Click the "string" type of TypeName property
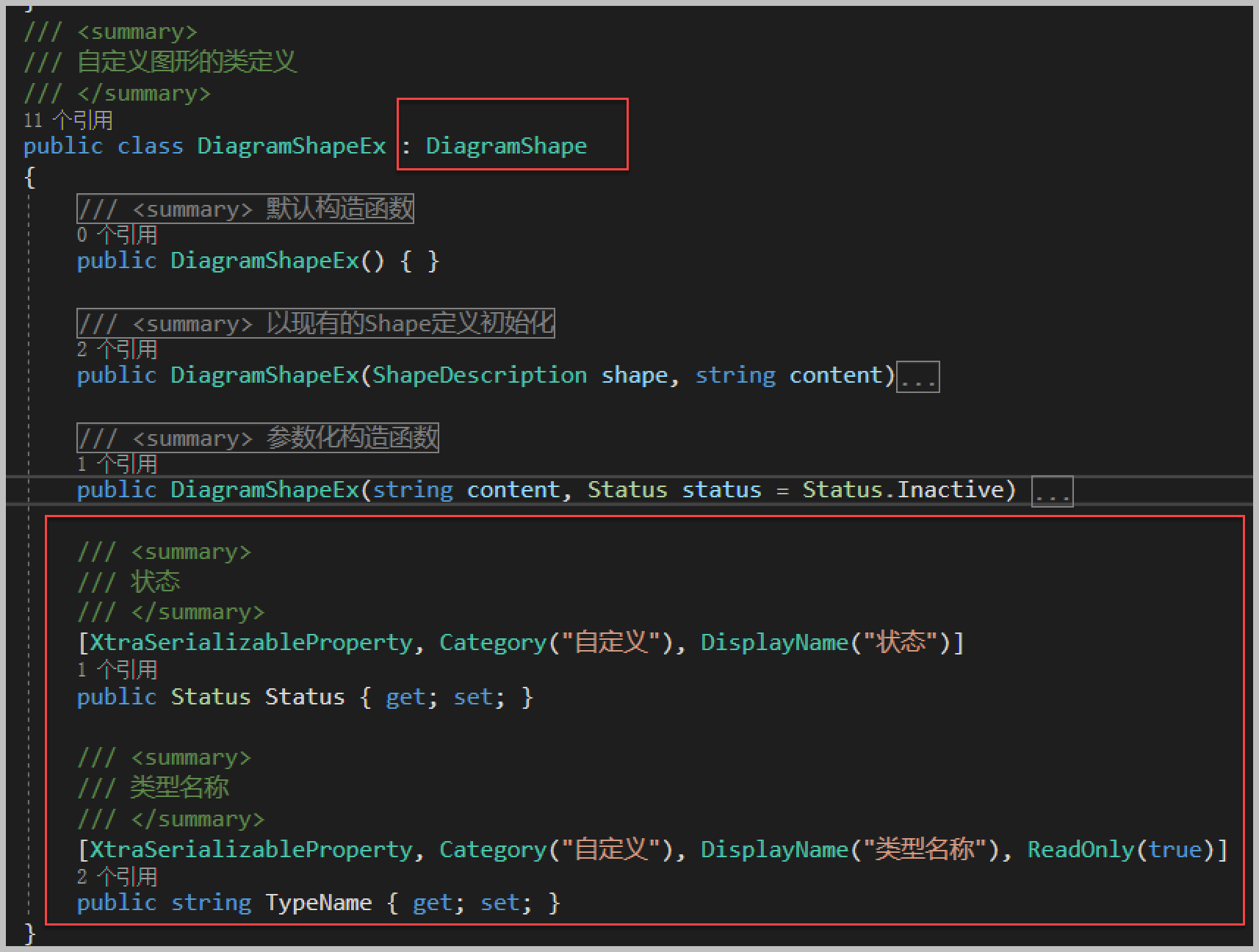The width and height of the screenshot is (1259, 952). 212,902
